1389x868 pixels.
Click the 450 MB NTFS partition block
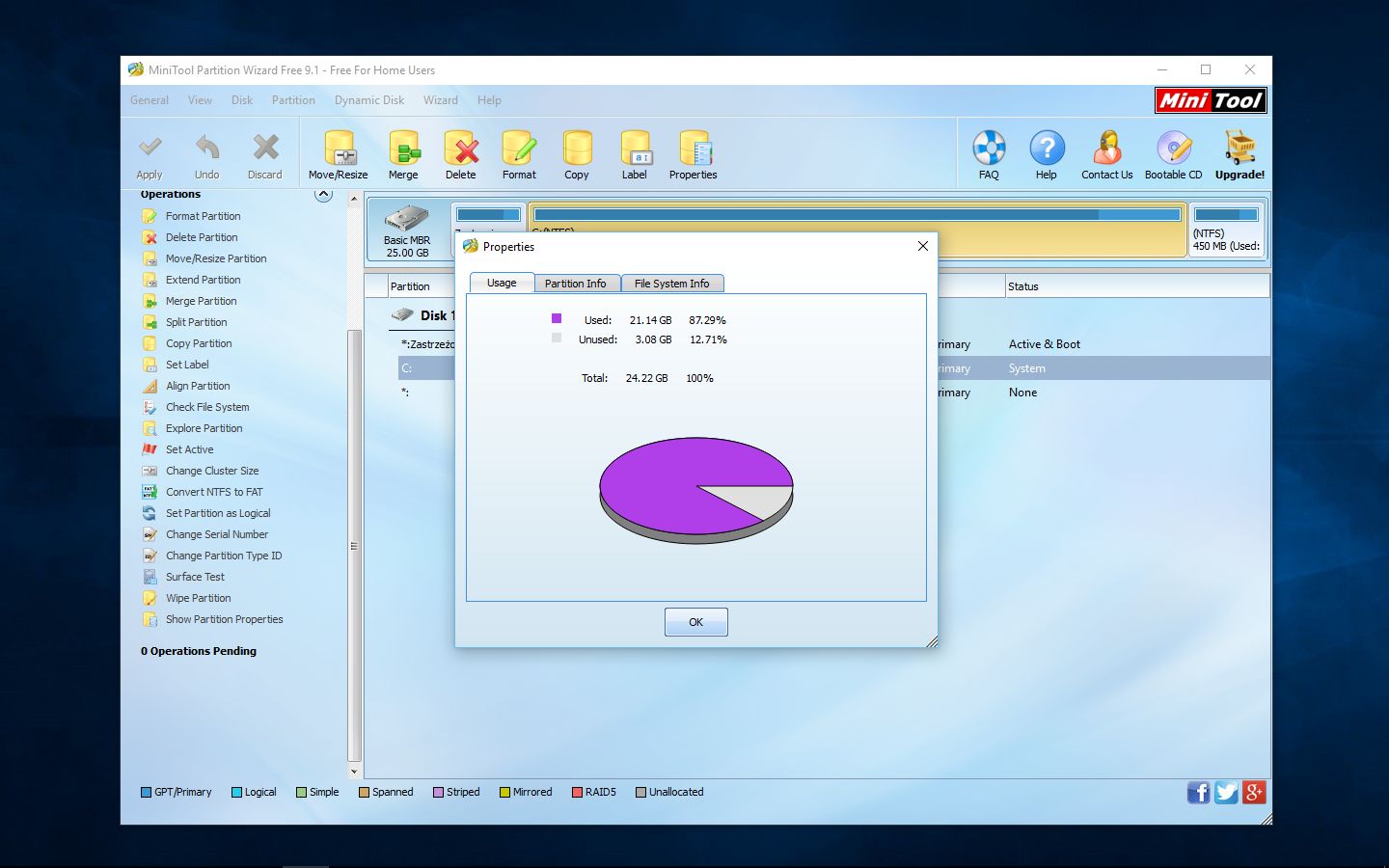(x=1226, y=230)
